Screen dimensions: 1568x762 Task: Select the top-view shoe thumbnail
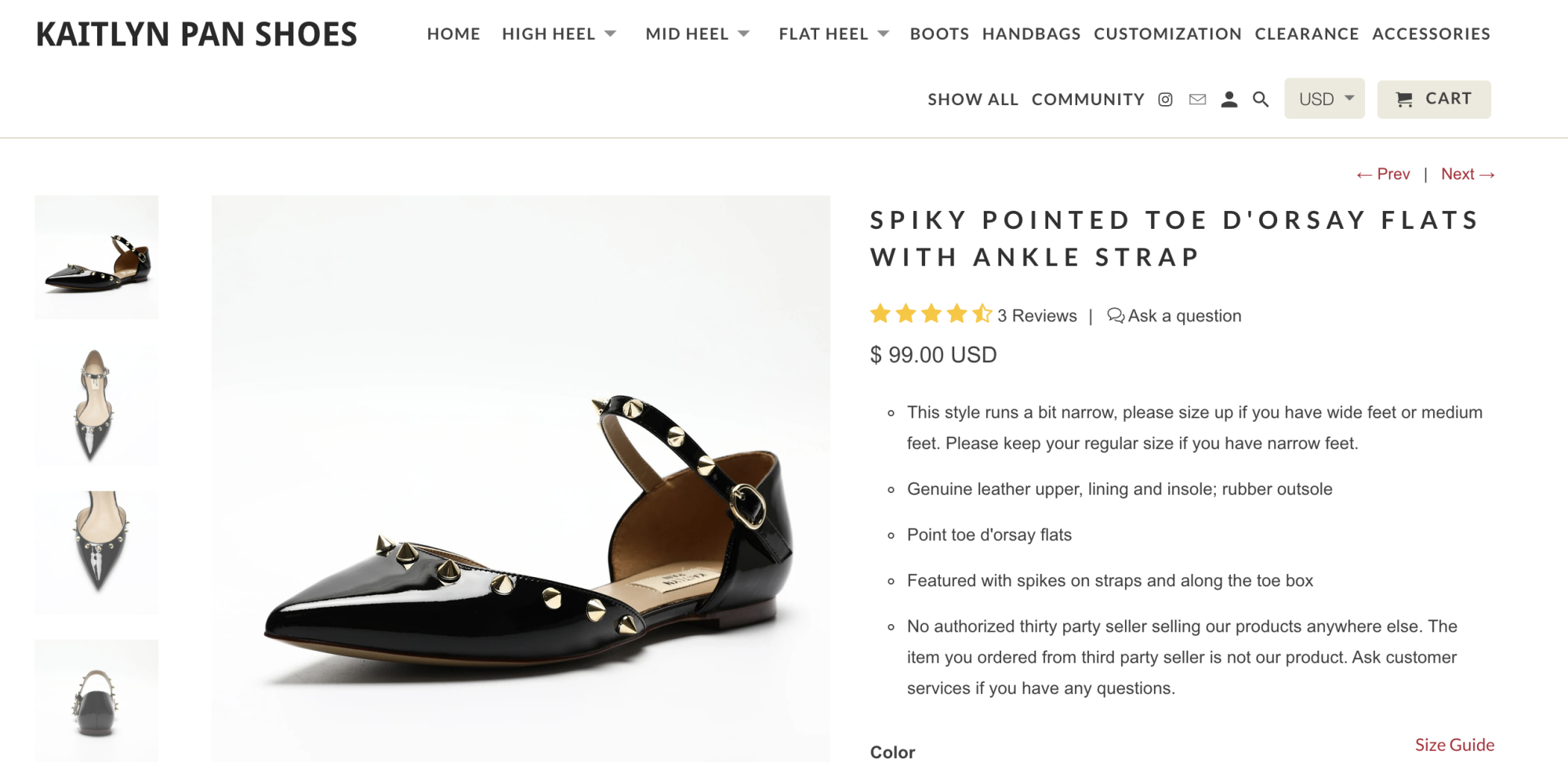pos(96,405)
